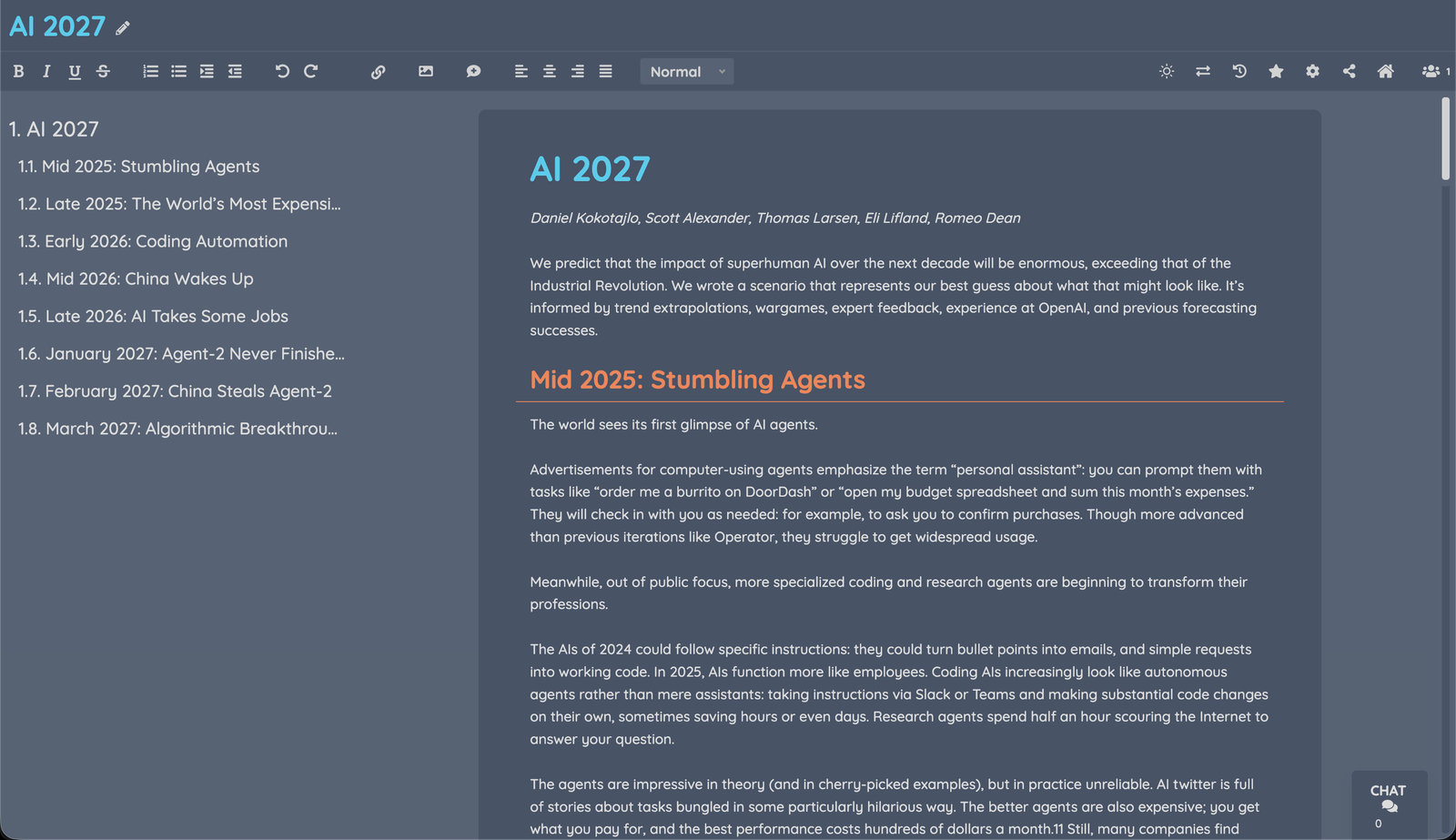Open the 'Mid 2026: China Wakes Up' section
The image size is (1456, 840).
click(136, 278)
